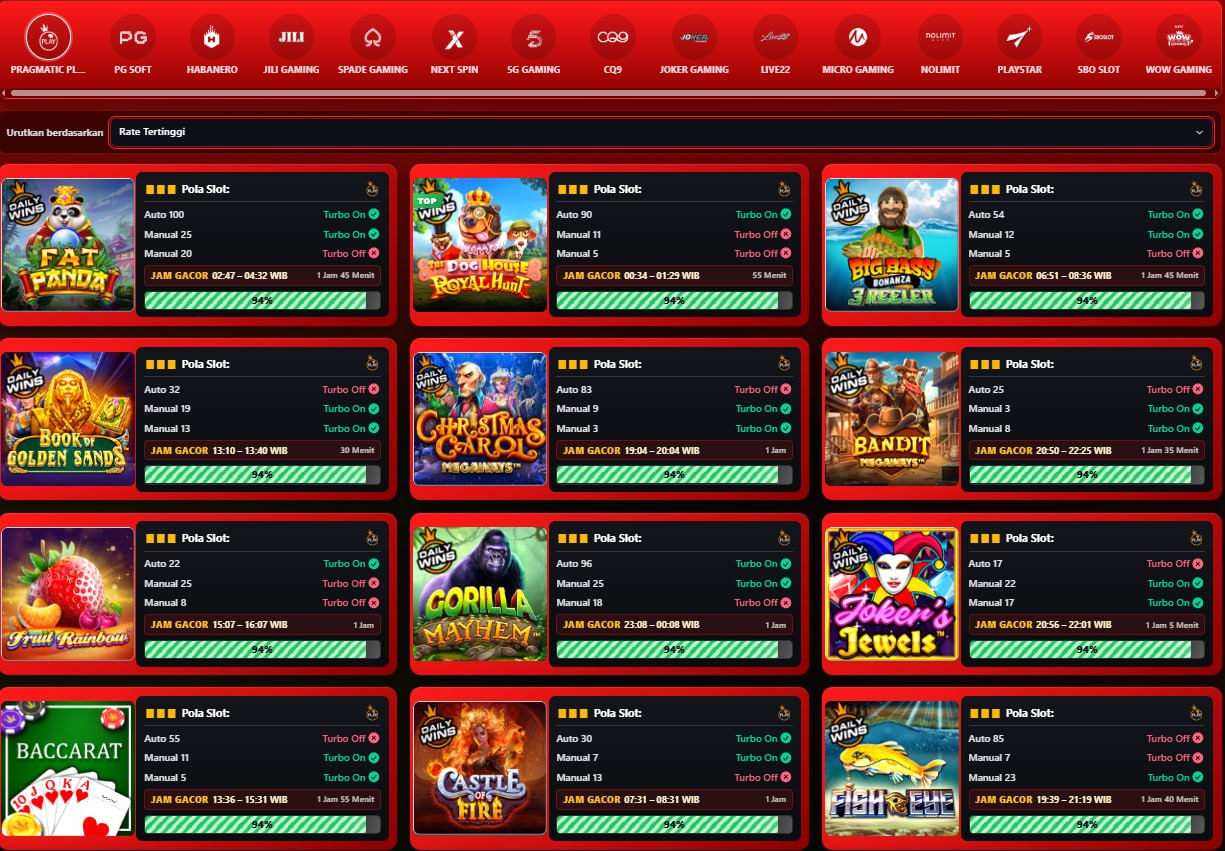The image size is (1225, 851).
Task: Select the PG Soft provider icon
Action: pos(133,38)
